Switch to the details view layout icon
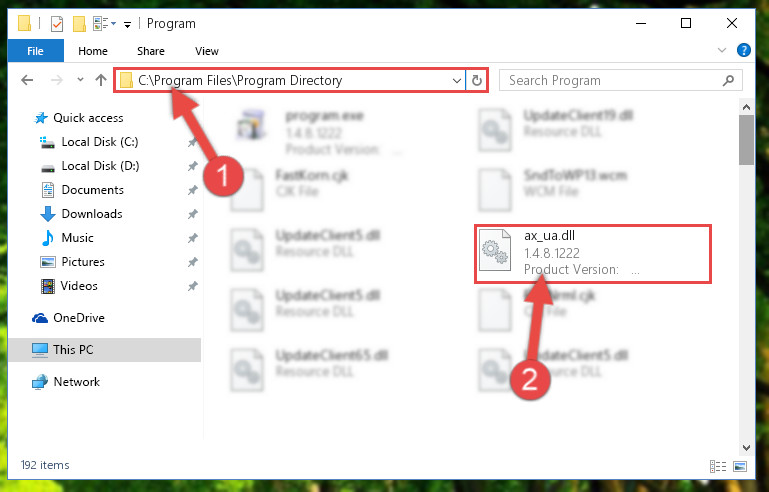 point(718,466)
